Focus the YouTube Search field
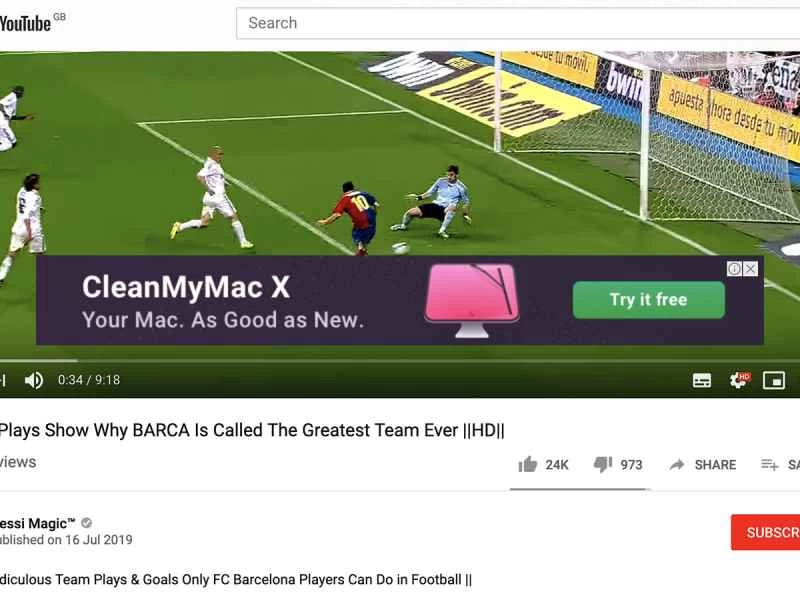Screen dimensions: 800x600 [518, 23]
